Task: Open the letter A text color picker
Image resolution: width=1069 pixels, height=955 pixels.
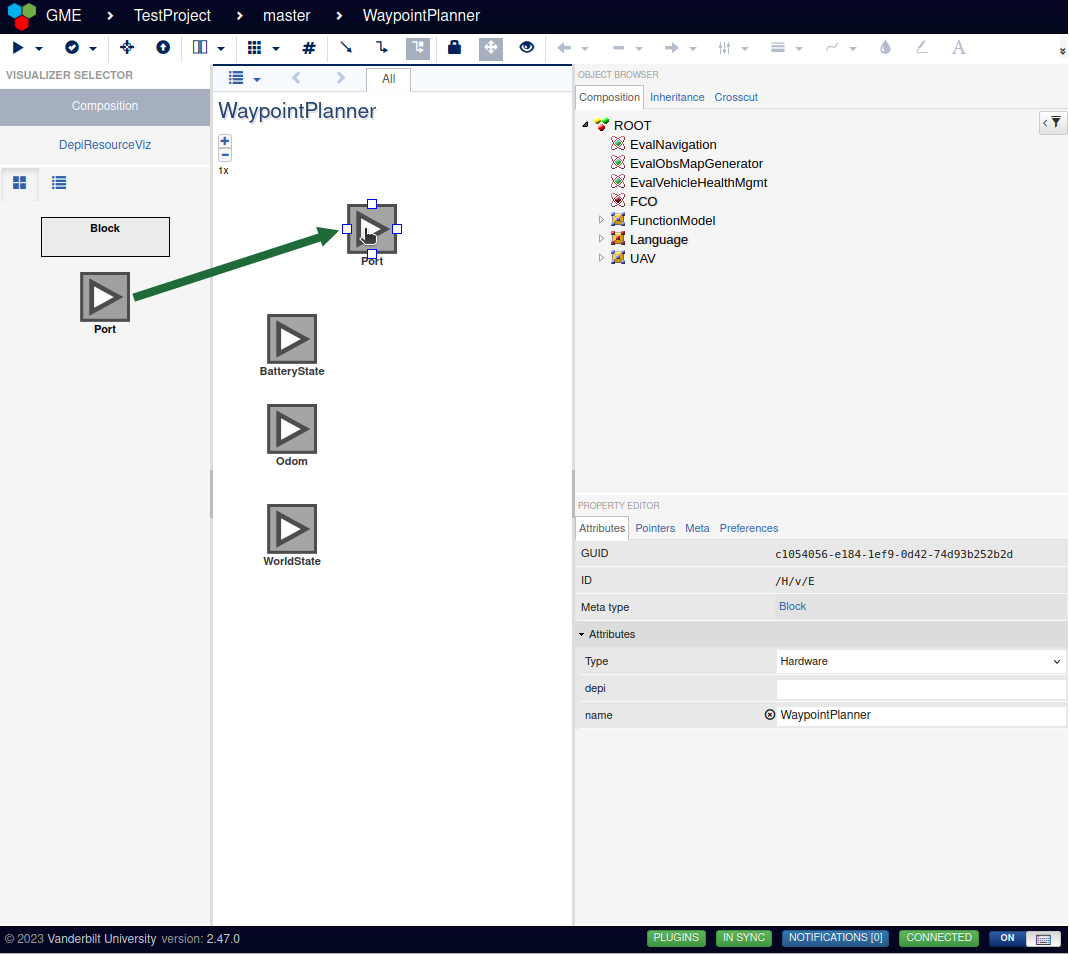Action: [959, 48]
